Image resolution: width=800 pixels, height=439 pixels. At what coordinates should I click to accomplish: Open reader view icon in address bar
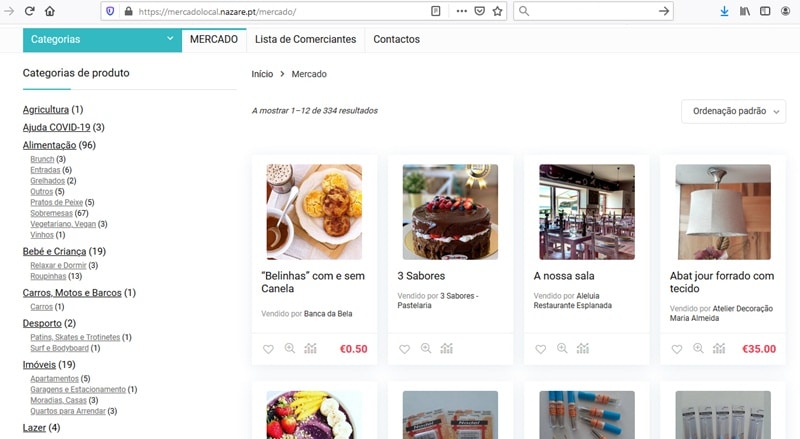pos(435,11)
